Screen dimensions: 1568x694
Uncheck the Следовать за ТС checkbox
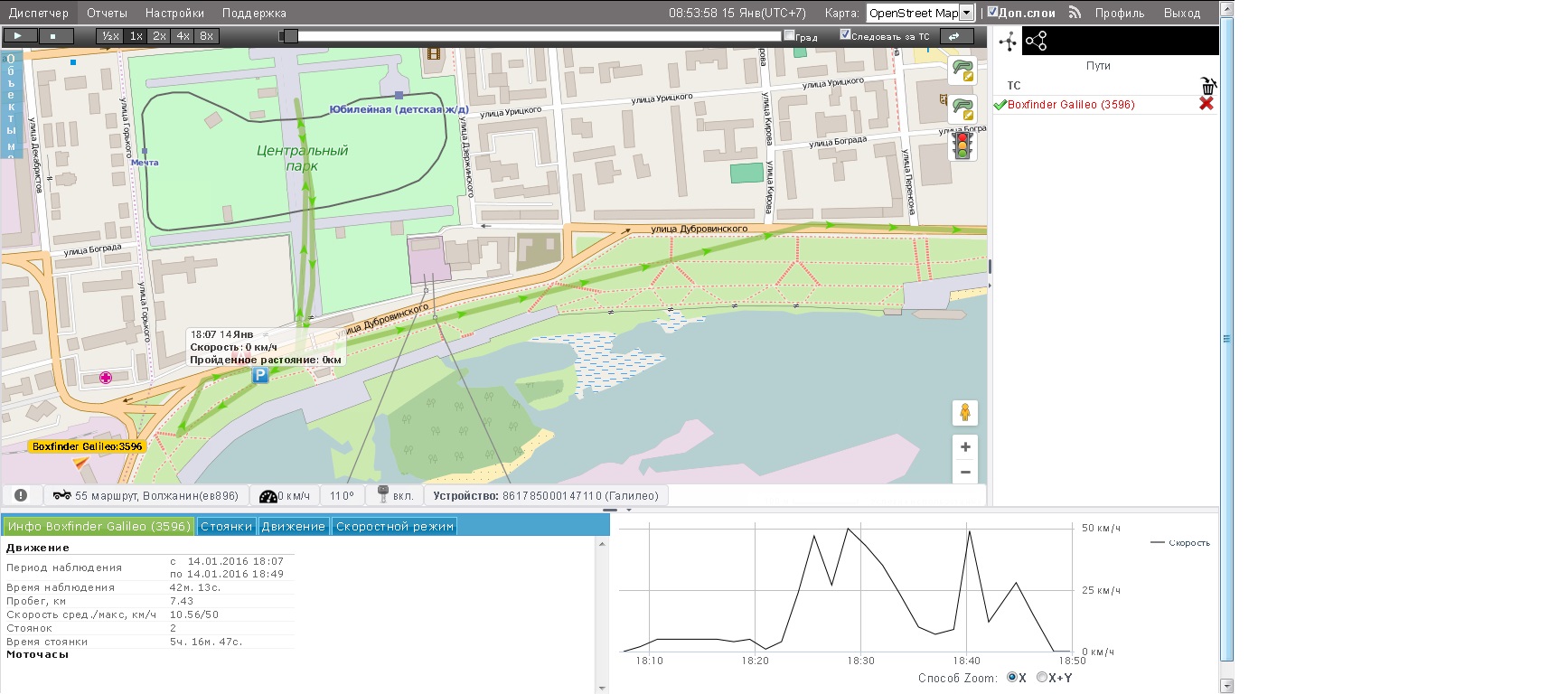pyautogui.click(x=845, y=35)
